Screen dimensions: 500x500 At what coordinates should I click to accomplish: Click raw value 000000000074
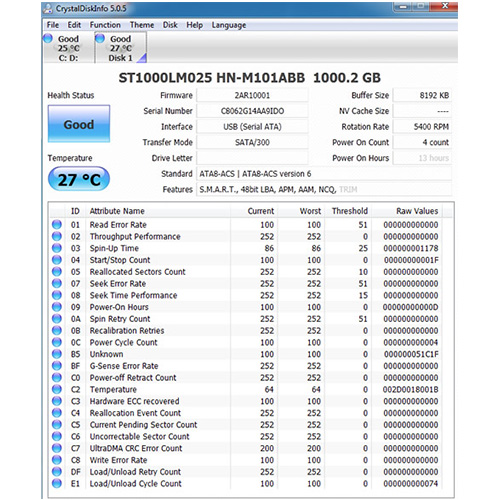[x=411, y=483]
